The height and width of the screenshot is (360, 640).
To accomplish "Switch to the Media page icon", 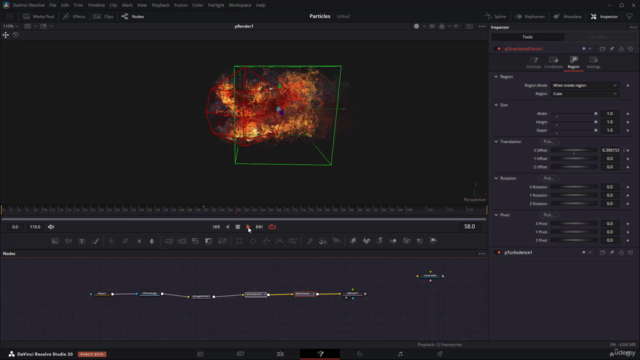I will 200,354.
